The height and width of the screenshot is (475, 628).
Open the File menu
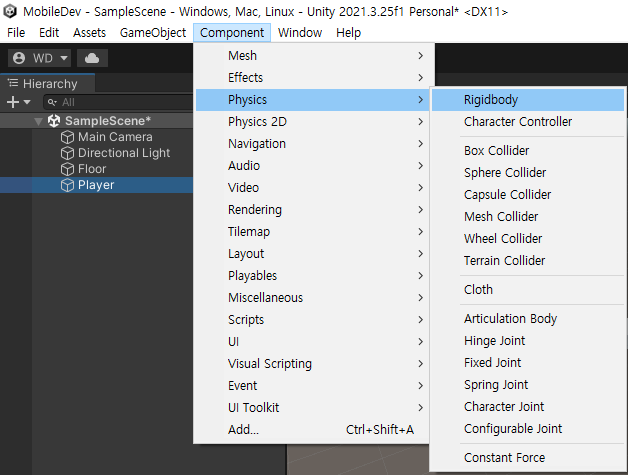pos(16,32)
